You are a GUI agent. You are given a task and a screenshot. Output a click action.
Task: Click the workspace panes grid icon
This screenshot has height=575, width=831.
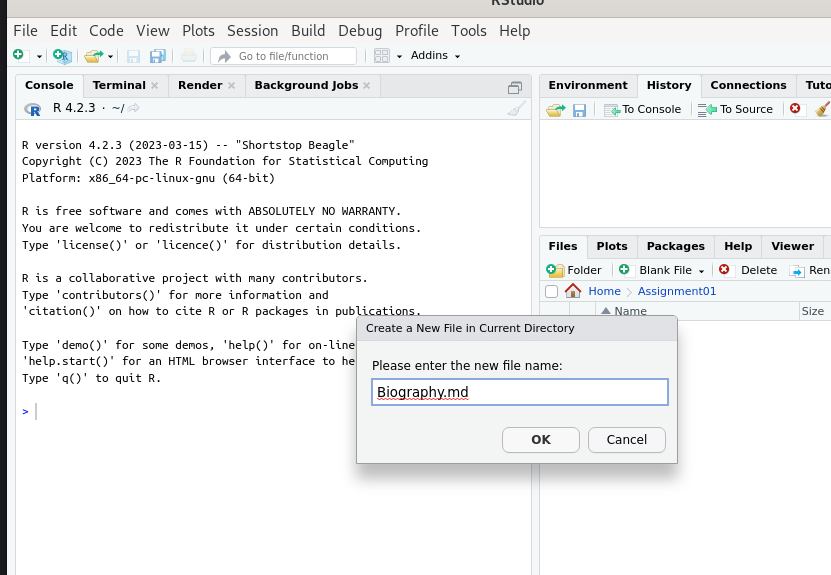coord(382,56)
